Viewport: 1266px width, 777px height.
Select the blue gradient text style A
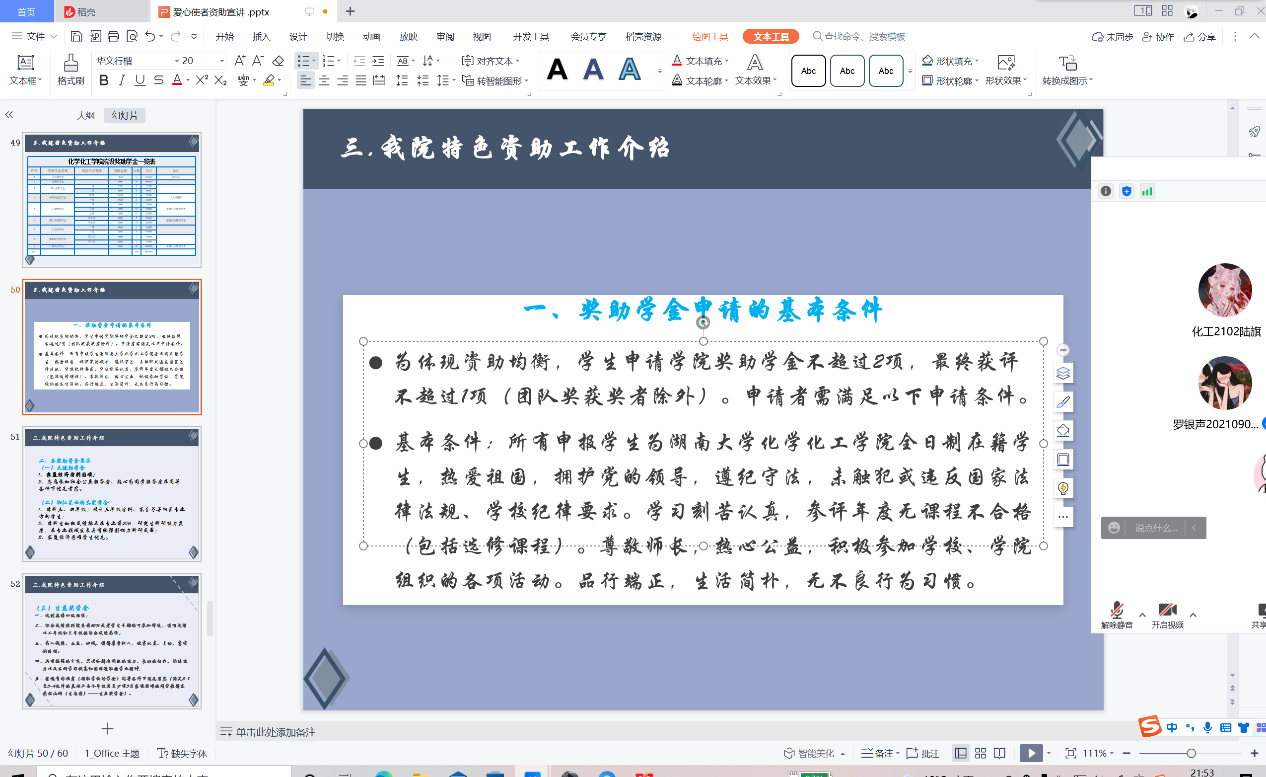click(x=629, y=70)
